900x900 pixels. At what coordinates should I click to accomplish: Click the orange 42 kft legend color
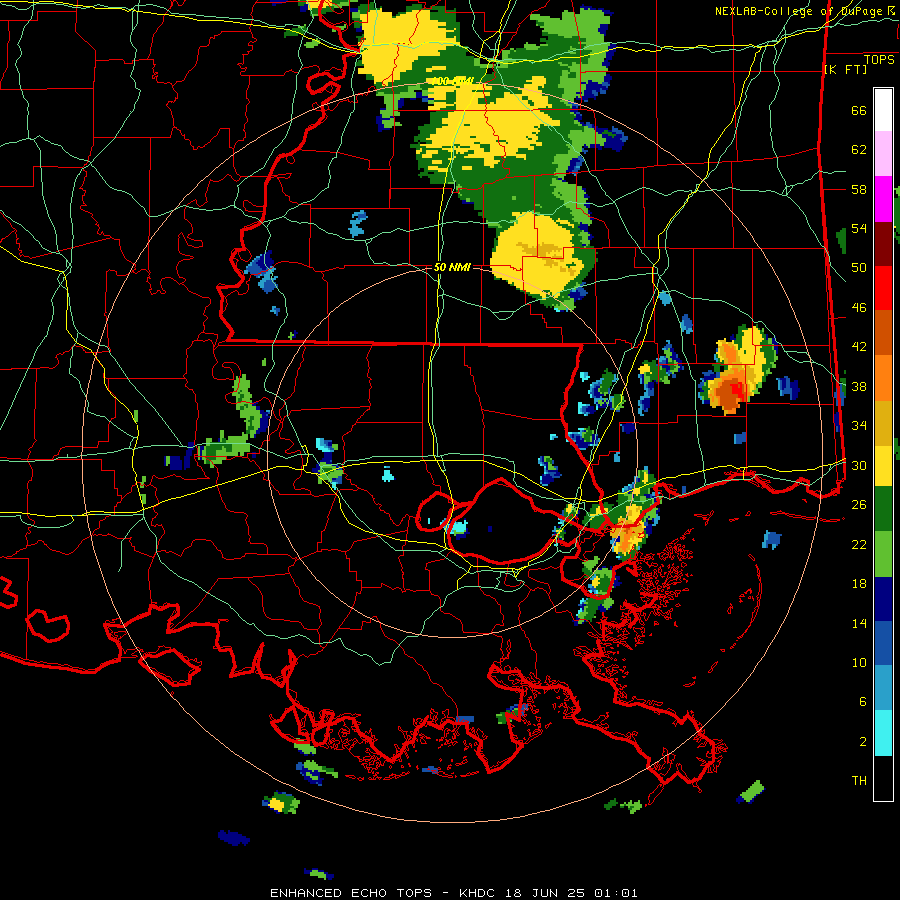click(883, 377)
